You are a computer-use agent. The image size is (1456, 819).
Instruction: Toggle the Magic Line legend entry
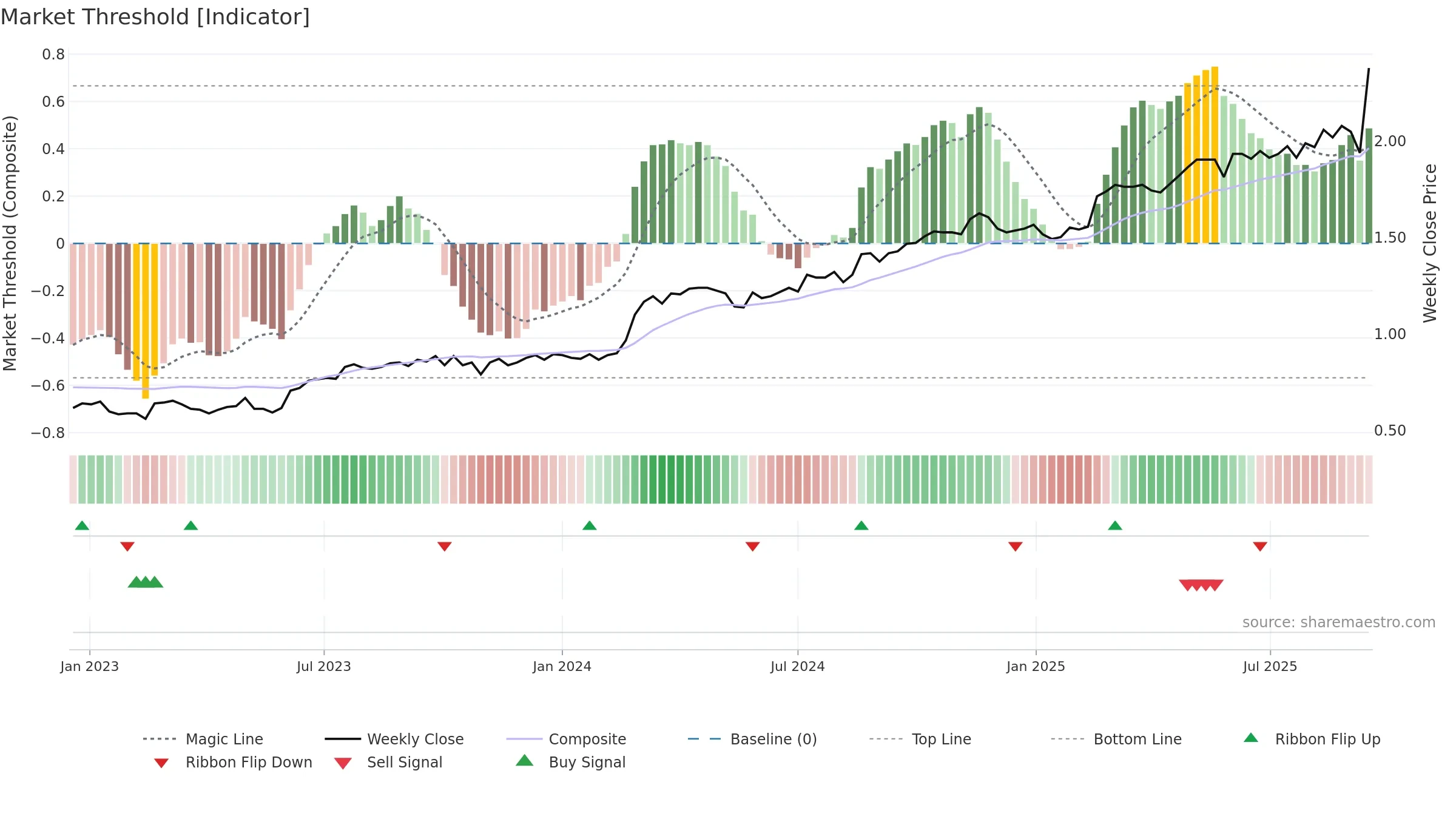pyautogui.click(x=203, y=739)
